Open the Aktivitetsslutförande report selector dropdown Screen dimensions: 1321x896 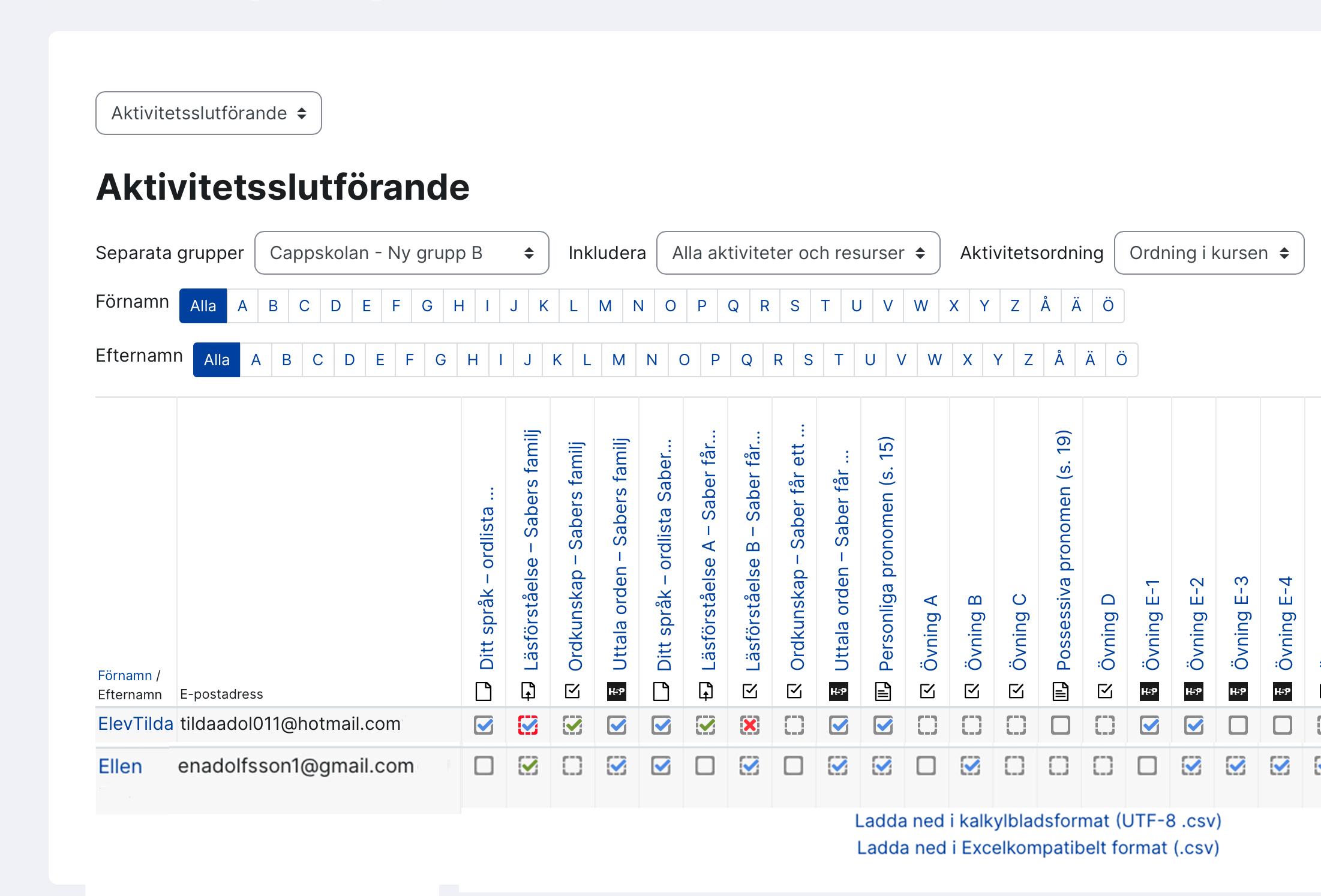209,113
